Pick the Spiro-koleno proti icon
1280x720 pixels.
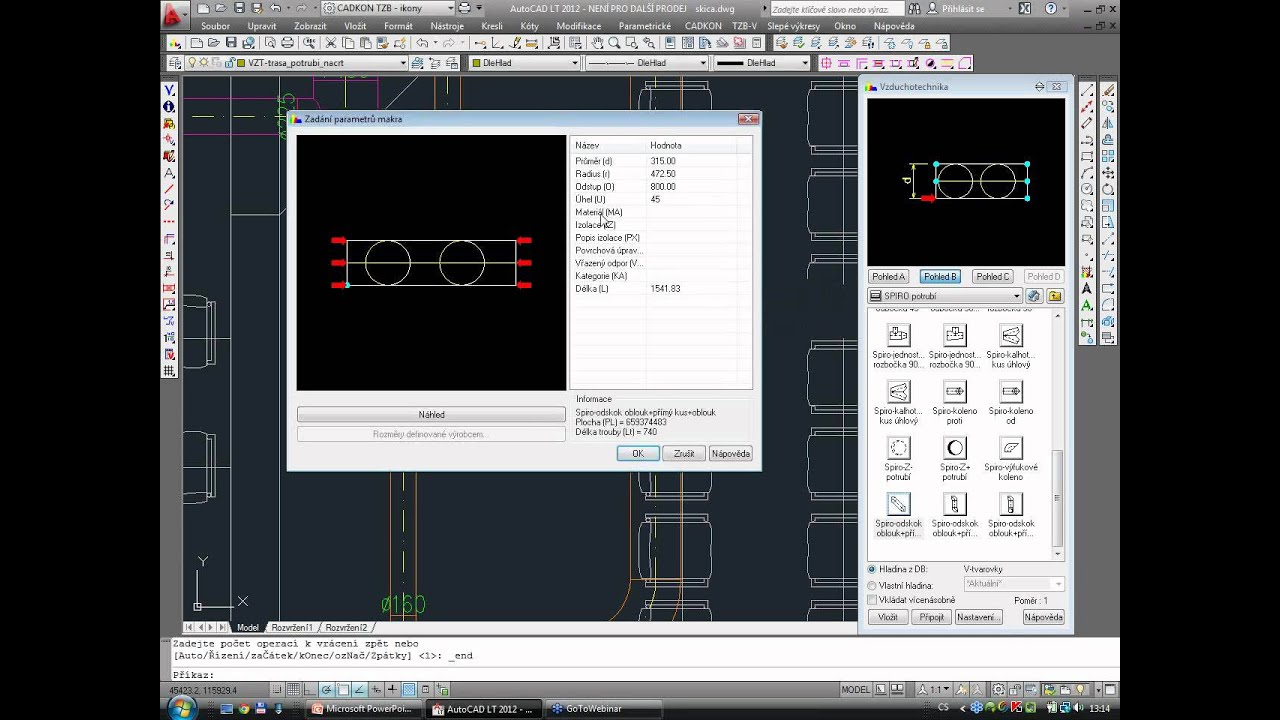955,392
